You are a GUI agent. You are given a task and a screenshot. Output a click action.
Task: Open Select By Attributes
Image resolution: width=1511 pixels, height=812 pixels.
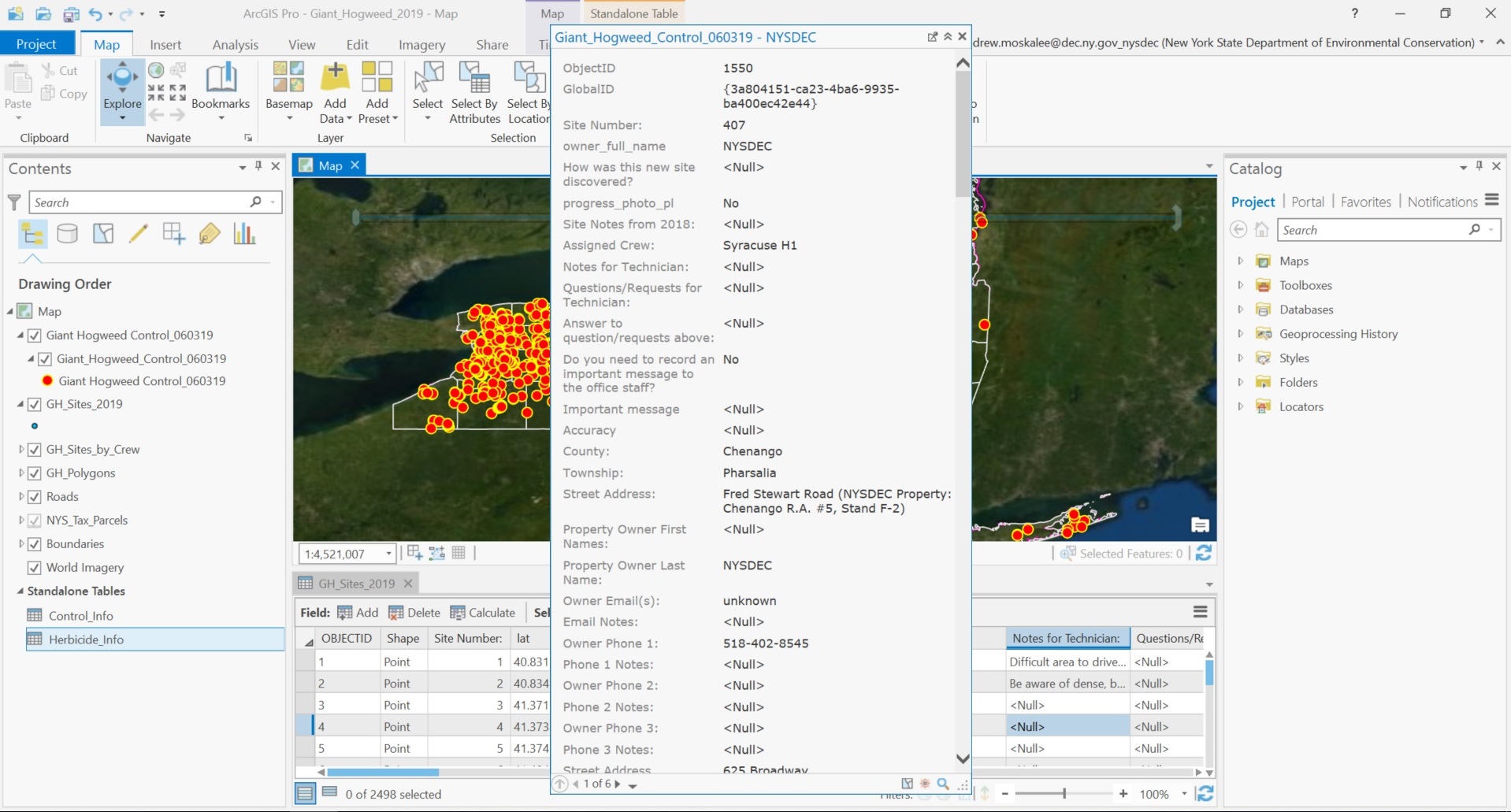coord(474,92)
